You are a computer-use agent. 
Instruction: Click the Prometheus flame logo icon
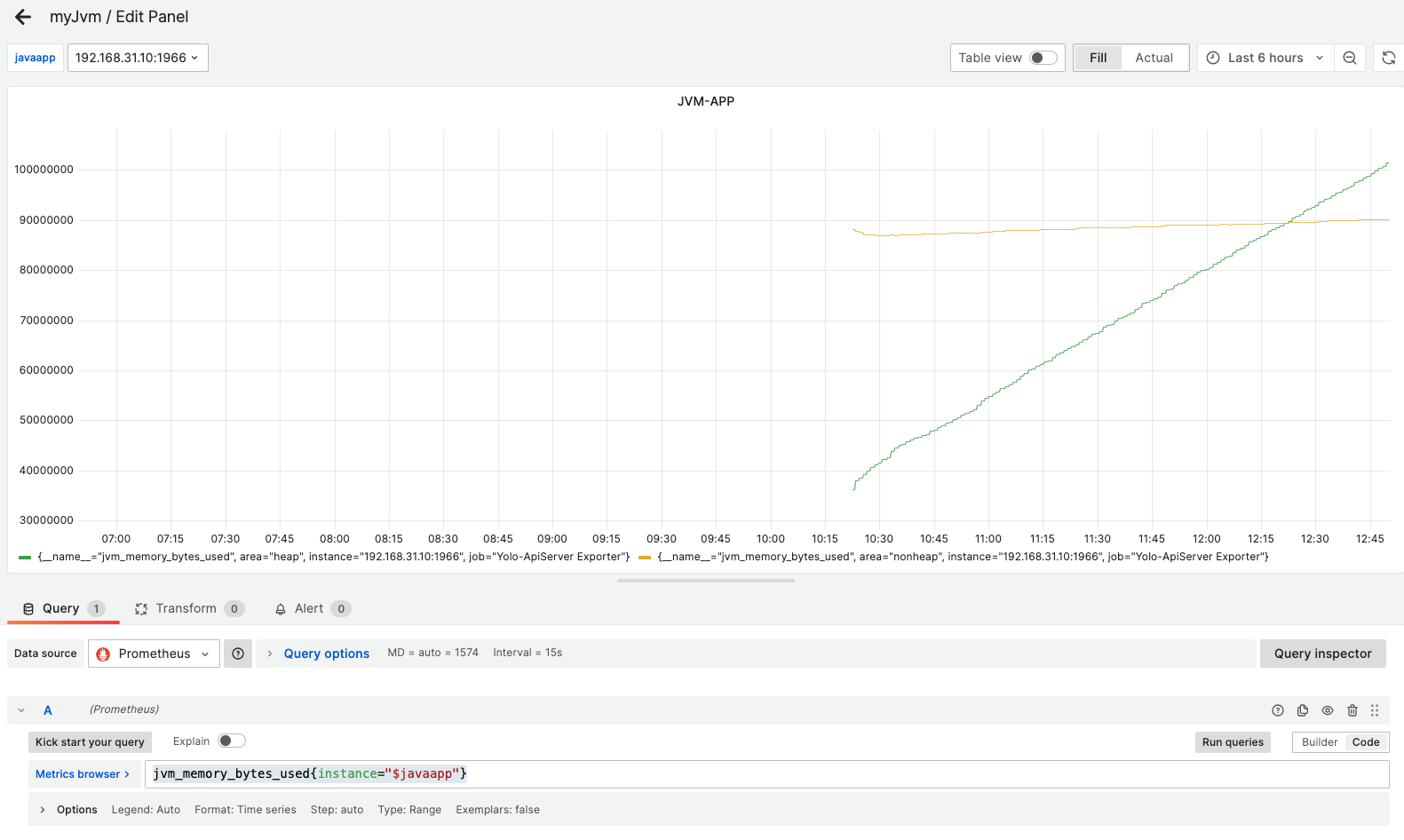click(103, 654)
